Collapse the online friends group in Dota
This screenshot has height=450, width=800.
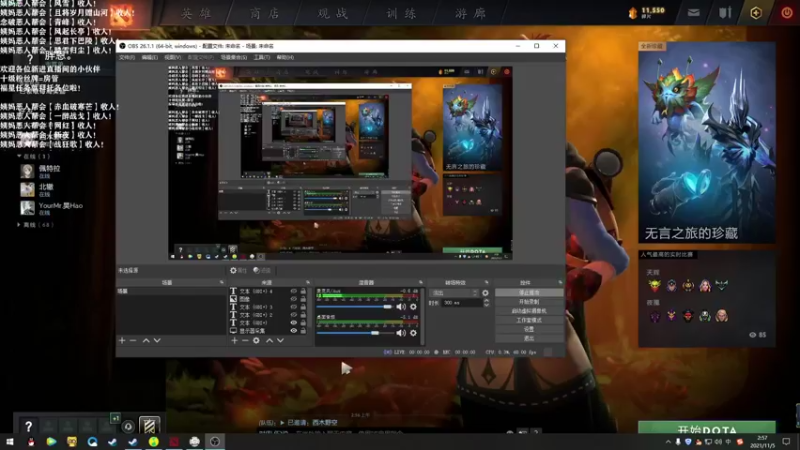[x=19, y=156]
